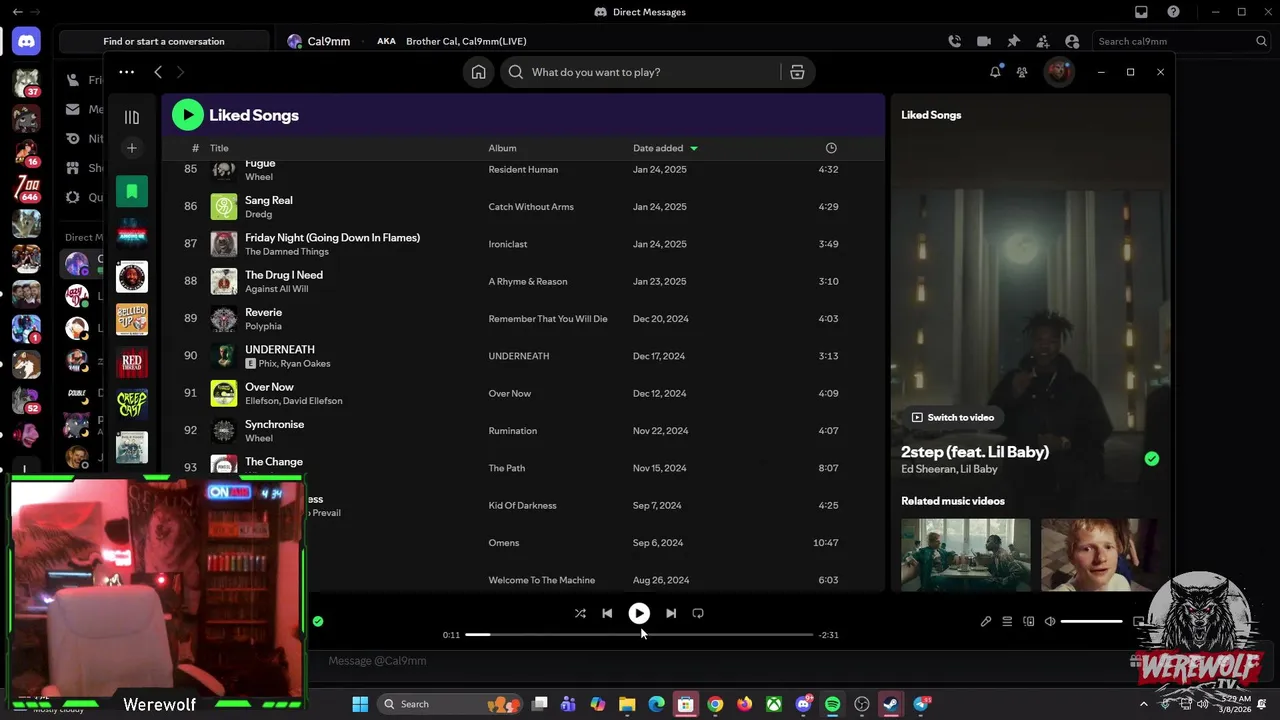Open Over Now album link

(x=510, y=394)
